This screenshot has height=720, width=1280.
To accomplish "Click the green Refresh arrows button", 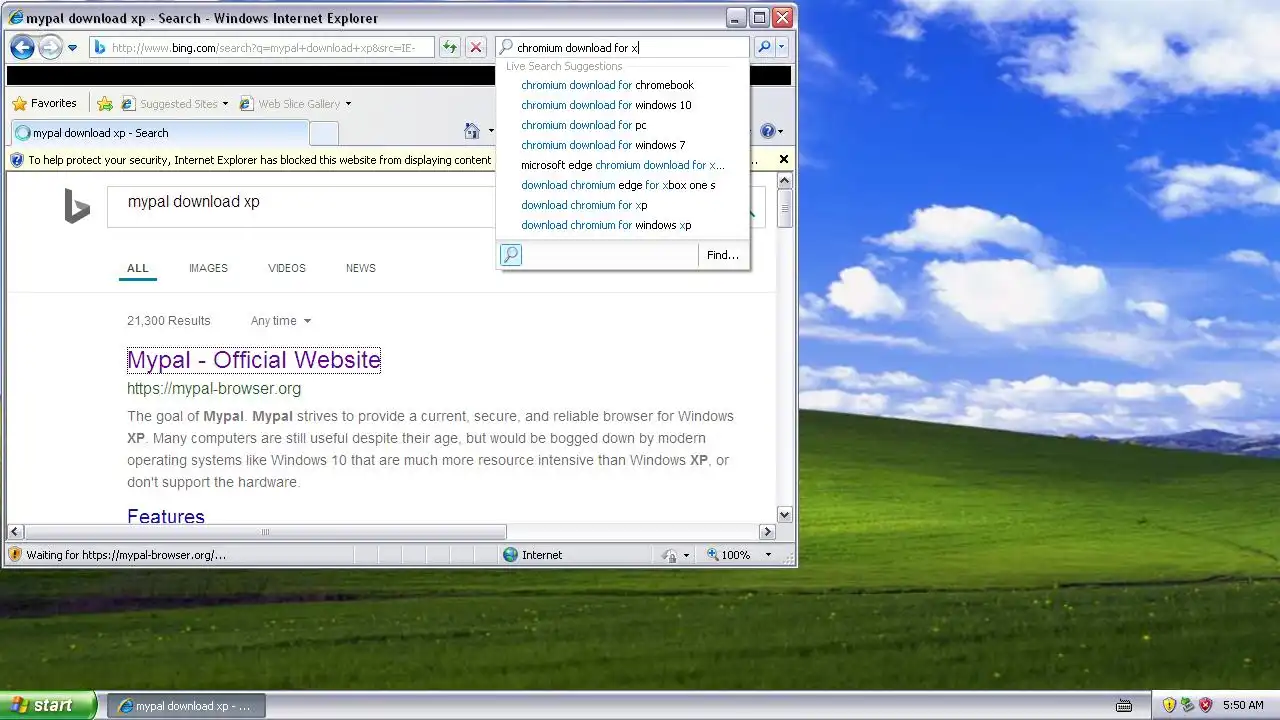I will (x=450, y=47).
